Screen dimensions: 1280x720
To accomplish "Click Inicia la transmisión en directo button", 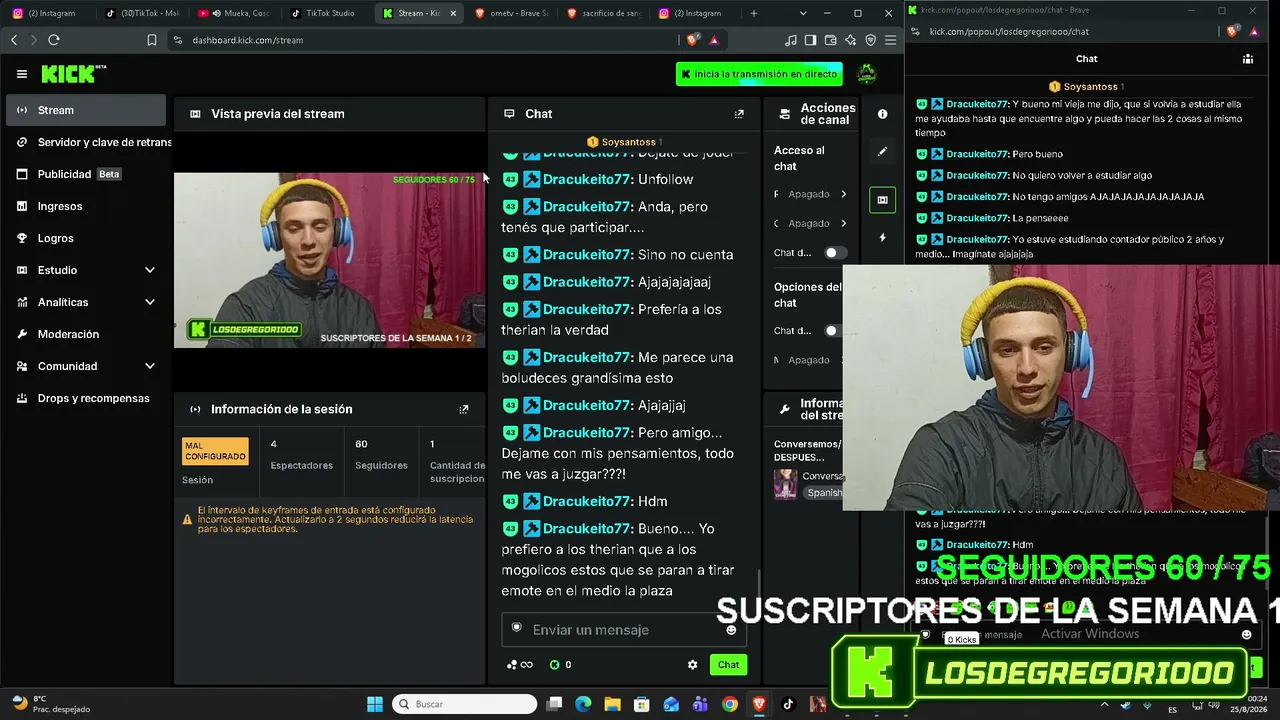I will tap(759, 74).
